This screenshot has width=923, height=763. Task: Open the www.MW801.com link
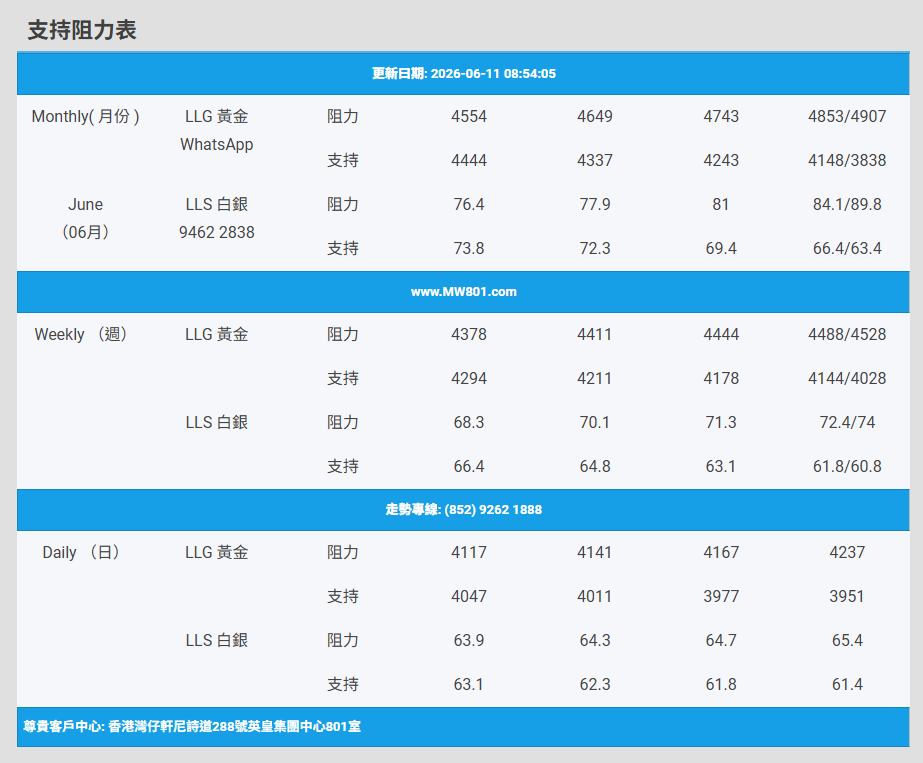click(463, 292)
